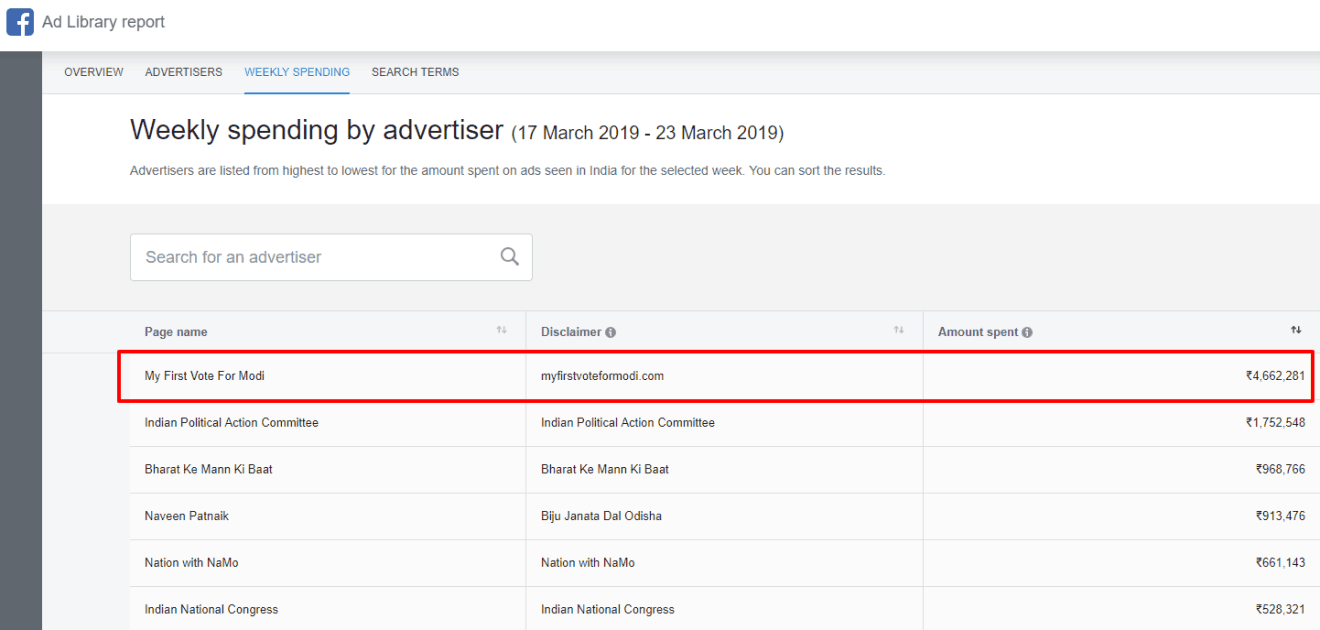1320x630 pixels.
Task: Select Bharat Ke Mann Ki Baat page
Action: (x=208, y=469)
